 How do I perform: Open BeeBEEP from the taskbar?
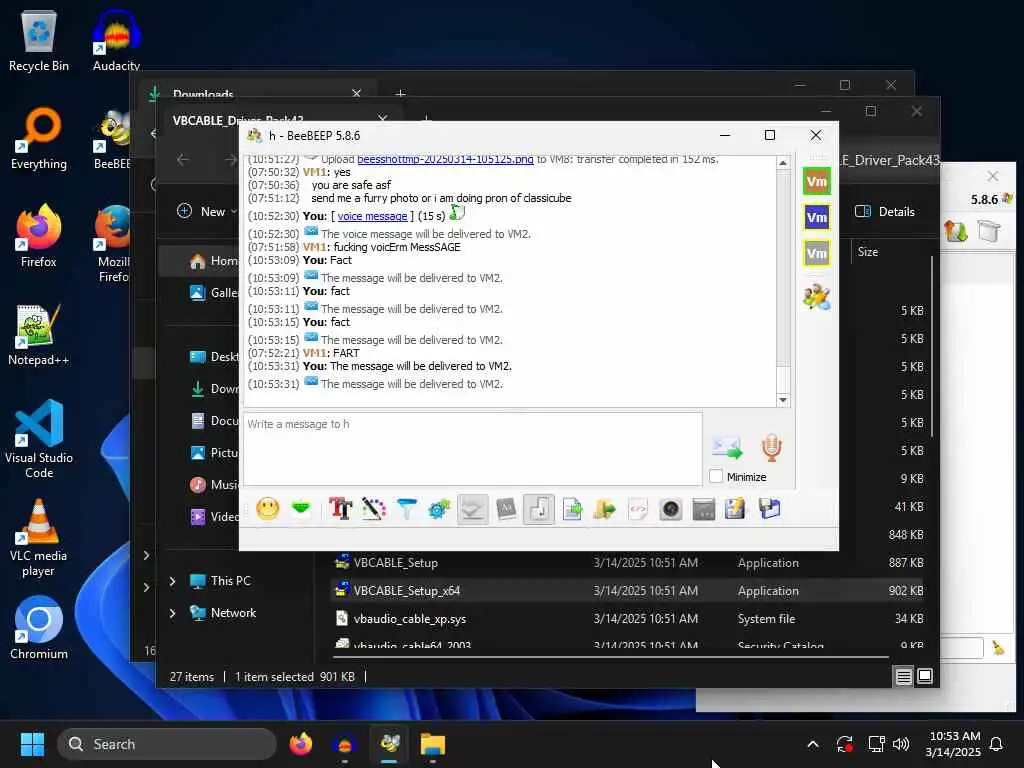click(x=390, y=744)
